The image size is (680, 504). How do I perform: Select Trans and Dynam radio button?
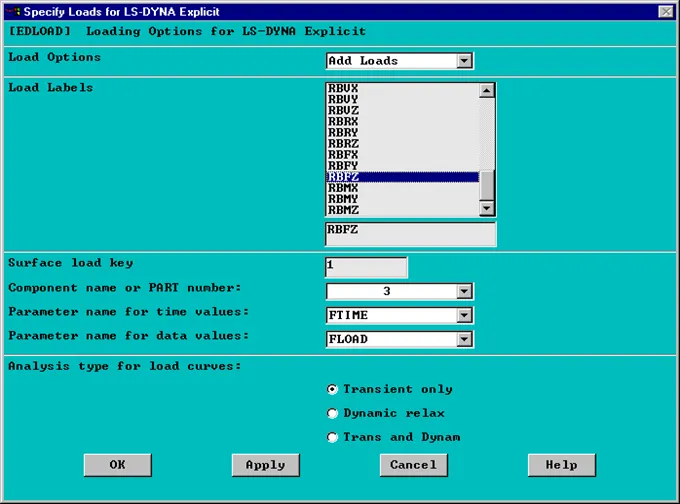(x=332, y=437)
